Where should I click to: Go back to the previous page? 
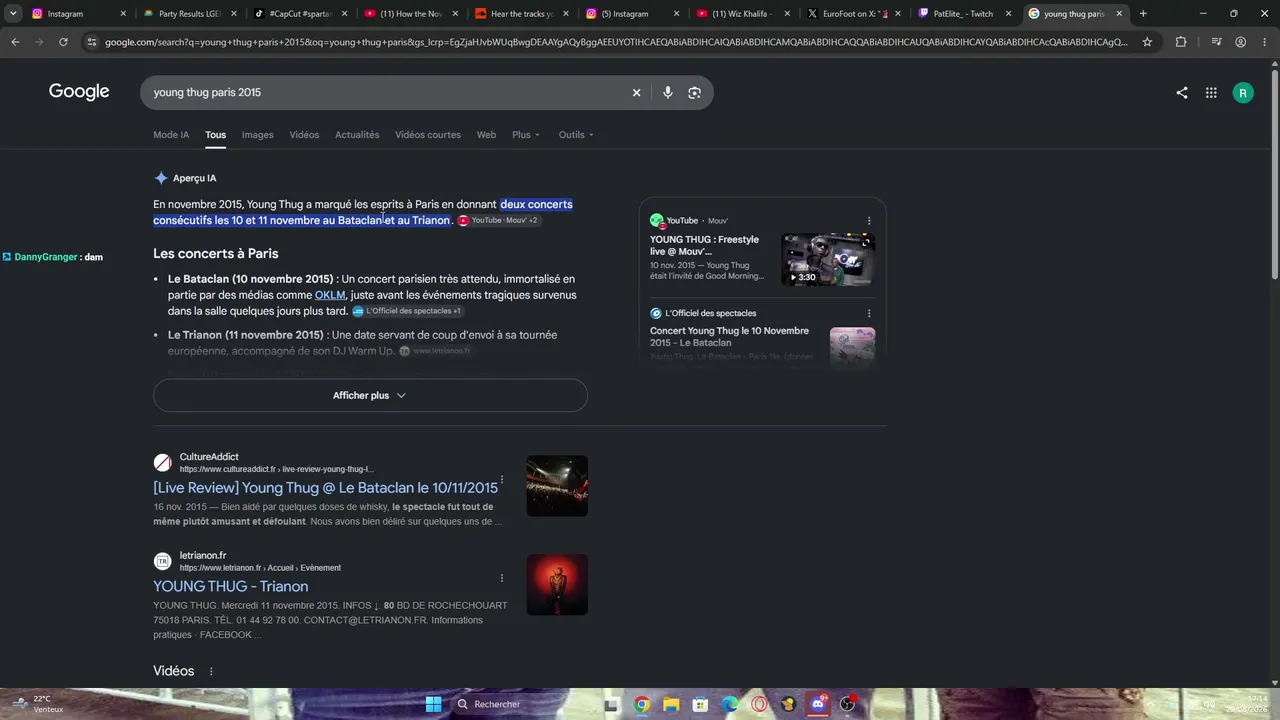tap(15, 42)
